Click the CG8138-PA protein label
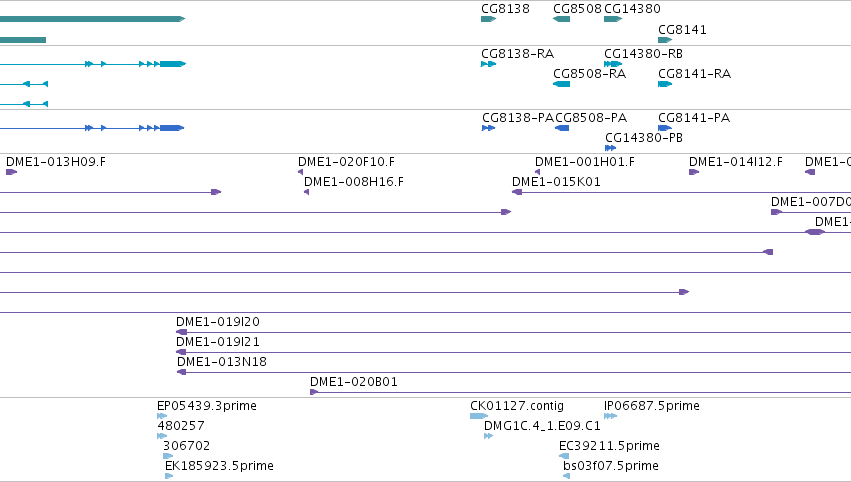 tap(518, 118)
